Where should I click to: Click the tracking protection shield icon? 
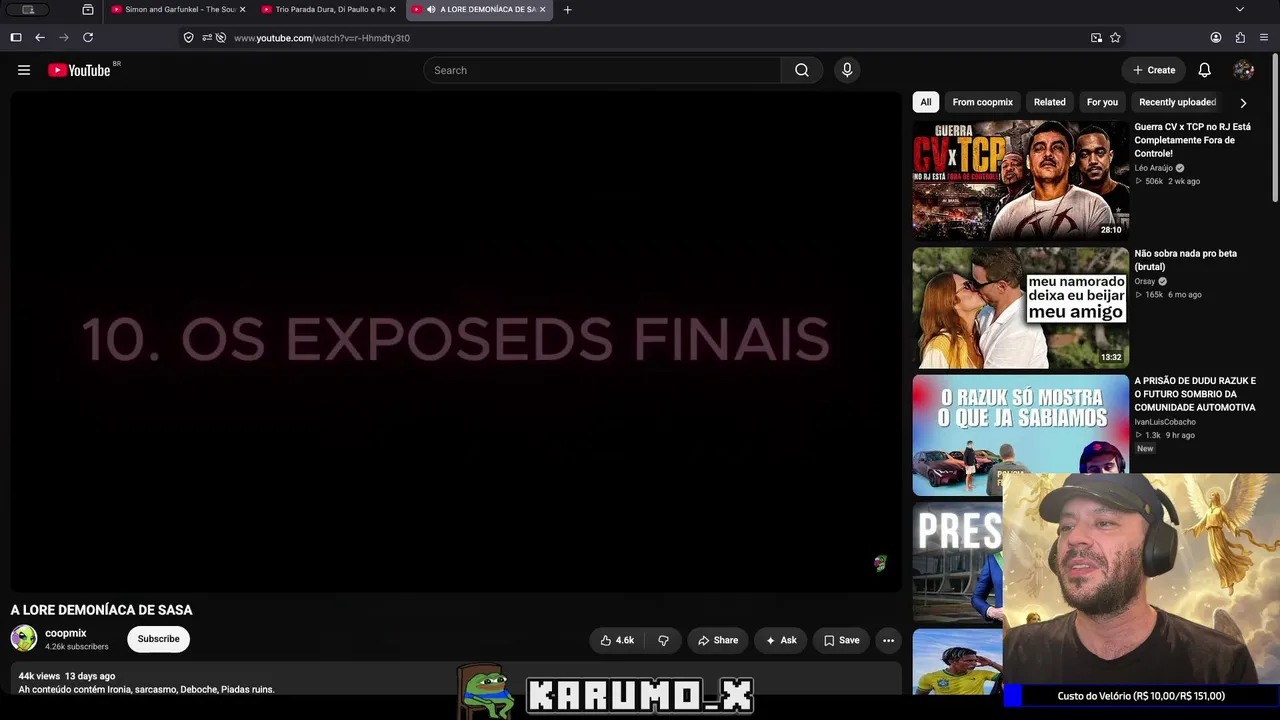point(188,38)
